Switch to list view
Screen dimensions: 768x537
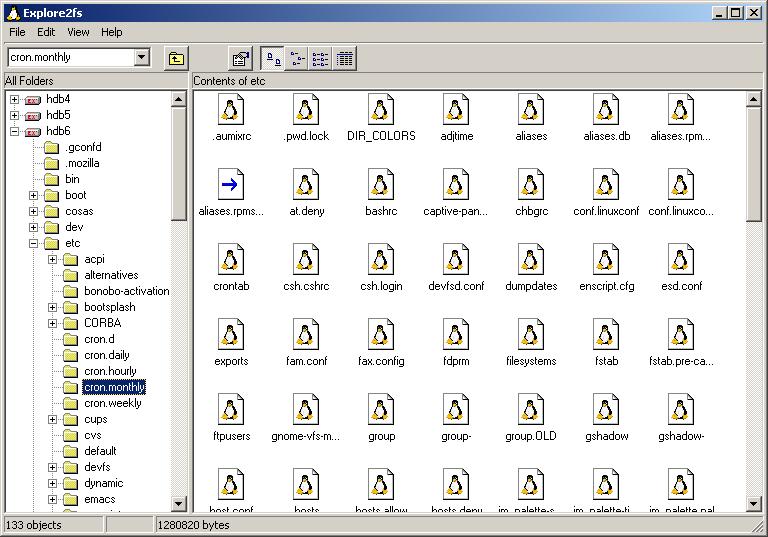[320, 59]
